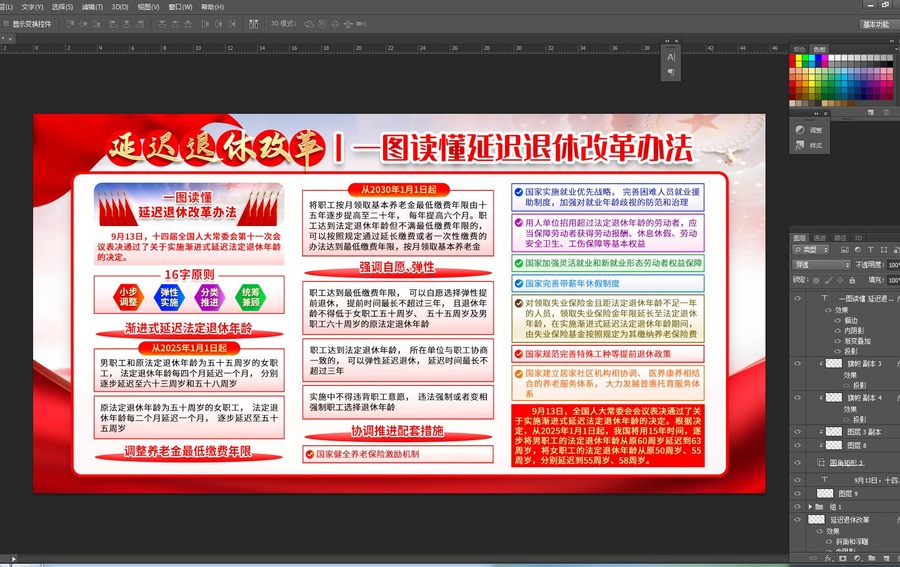The width and height of the screenshot is (900, 567).
Task: Click the align left edges icon
Action: 113,24
